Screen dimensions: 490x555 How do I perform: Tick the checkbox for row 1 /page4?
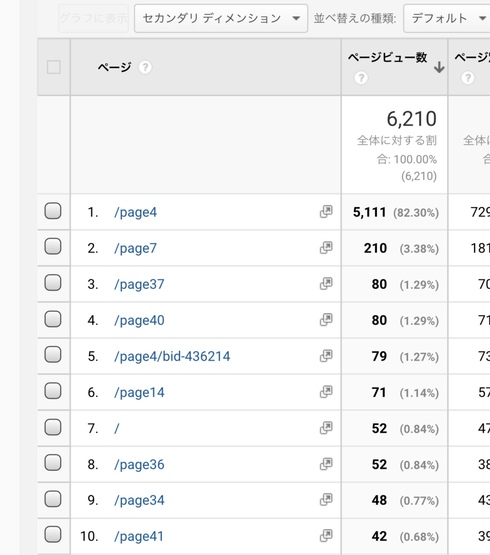[53, 211]
